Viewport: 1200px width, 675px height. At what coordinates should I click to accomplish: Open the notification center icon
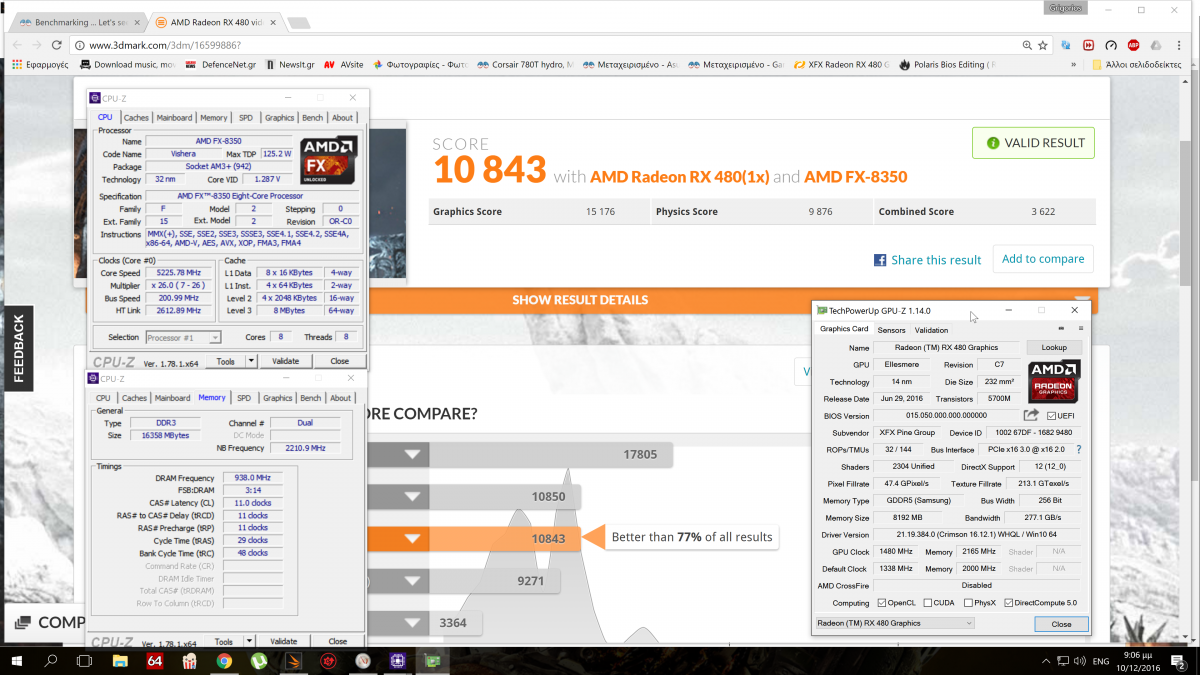pyautogui.click(x=1180, y=661)
